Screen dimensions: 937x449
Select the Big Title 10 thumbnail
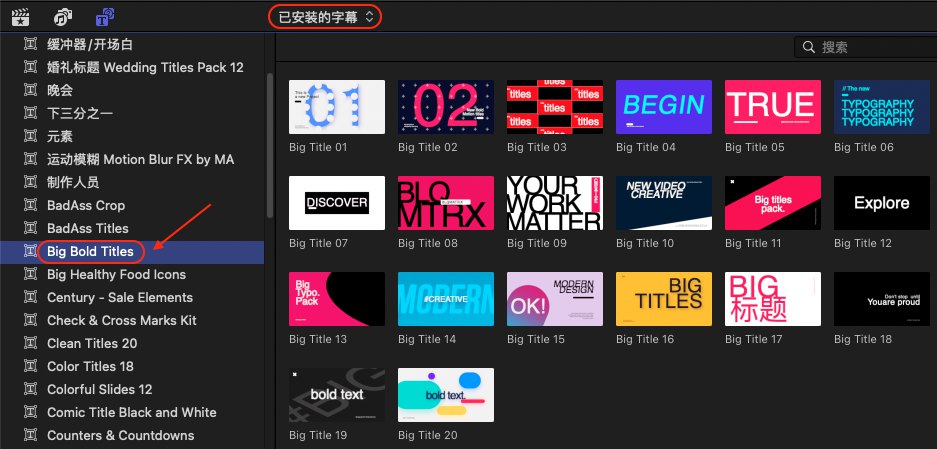(664, 203)
